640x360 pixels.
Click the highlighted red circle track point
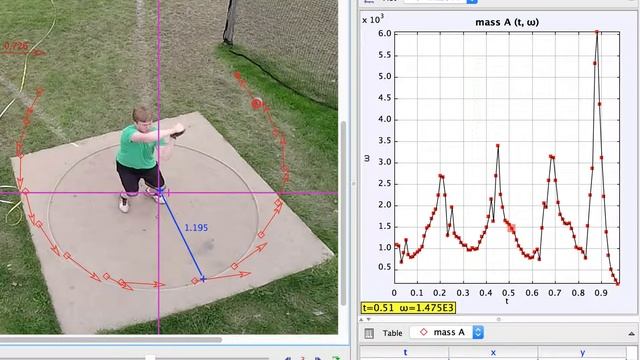coord(256,104)
